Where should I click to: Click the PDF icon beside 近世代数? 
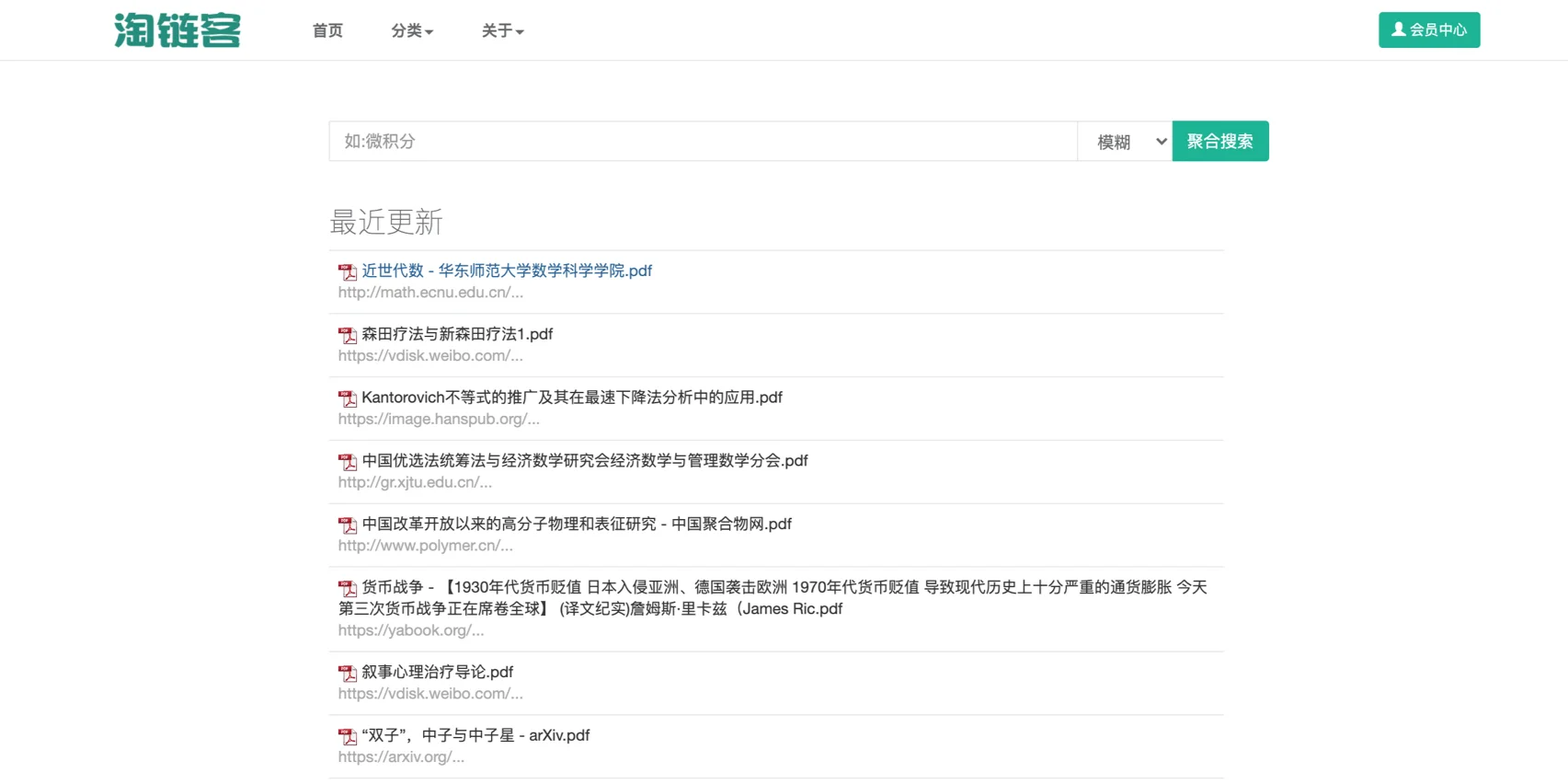coord(348,271)
